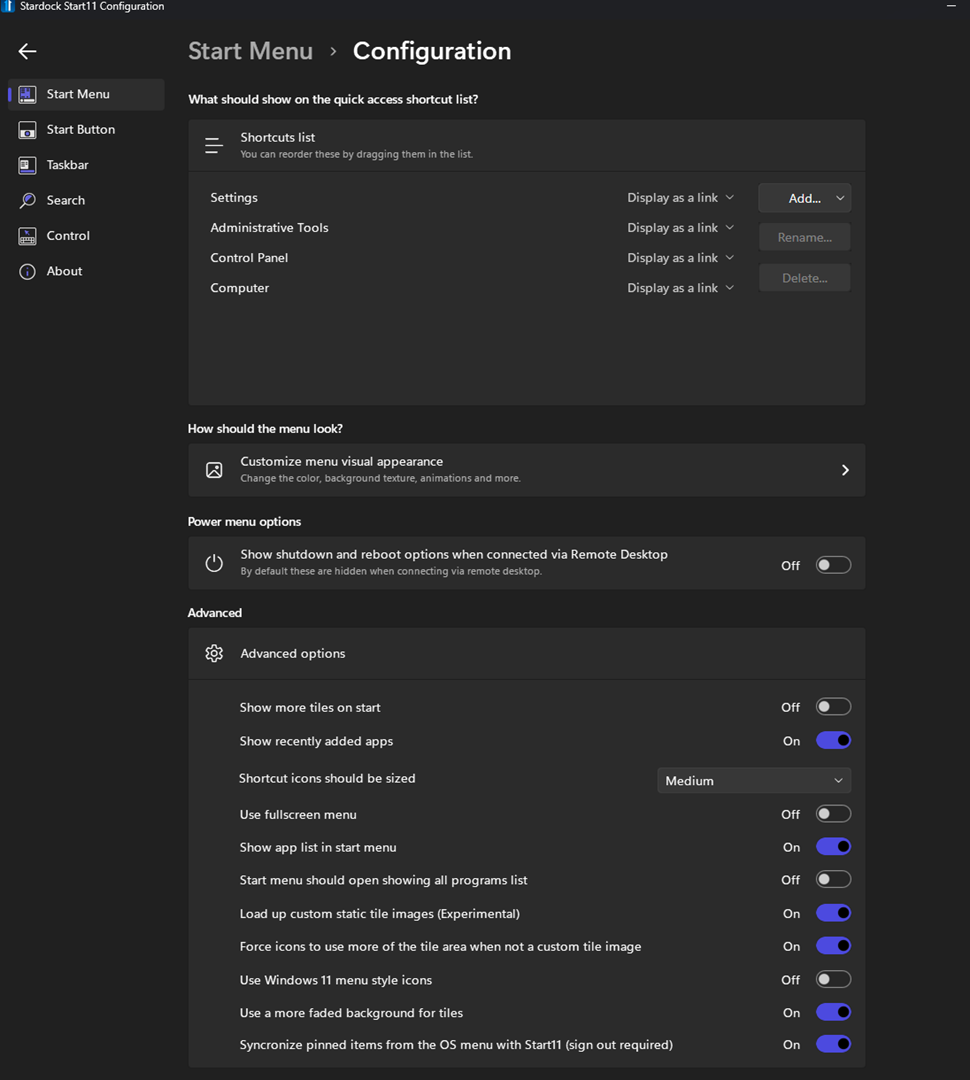Open Customize menu visual appearance

tap(526, 470)
